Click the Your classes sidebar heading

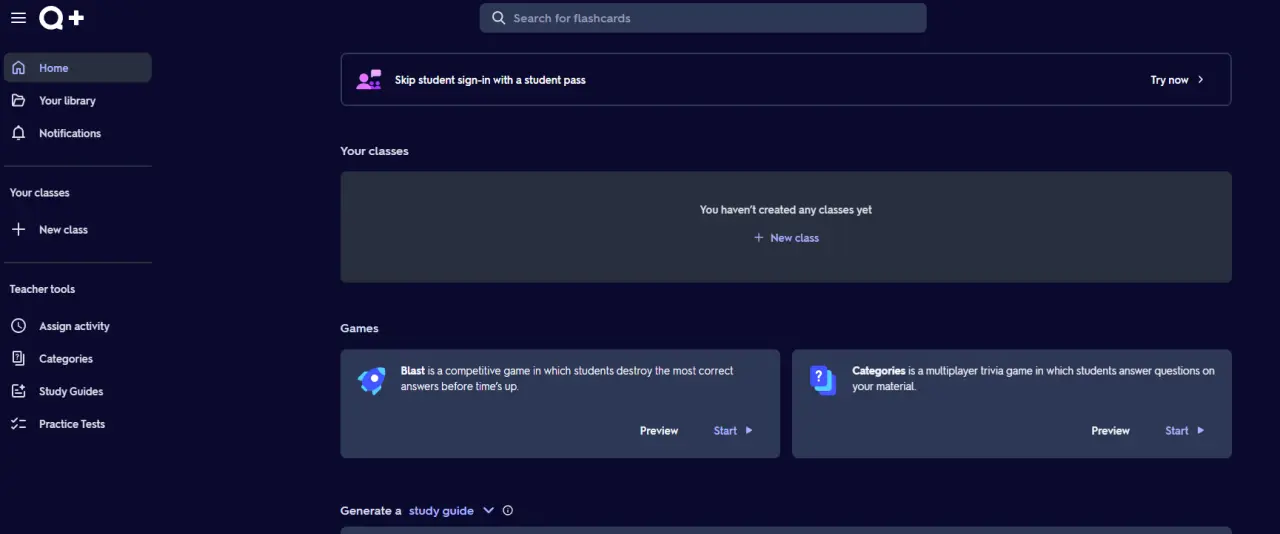pos(40,193)
